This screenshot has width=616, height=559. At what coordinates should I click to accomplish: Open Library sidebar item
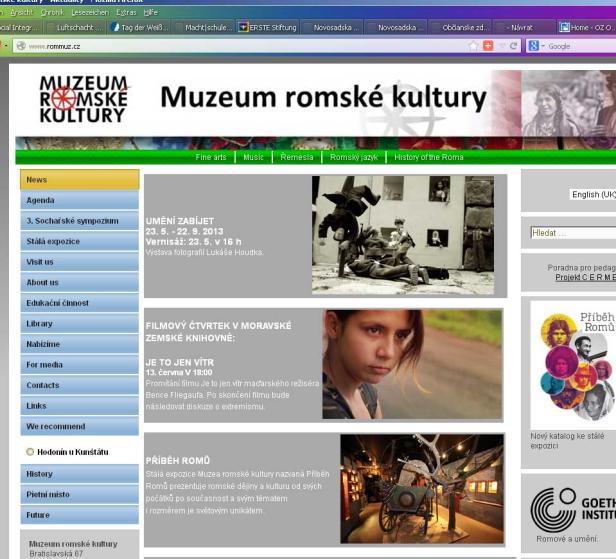(80, 324)
